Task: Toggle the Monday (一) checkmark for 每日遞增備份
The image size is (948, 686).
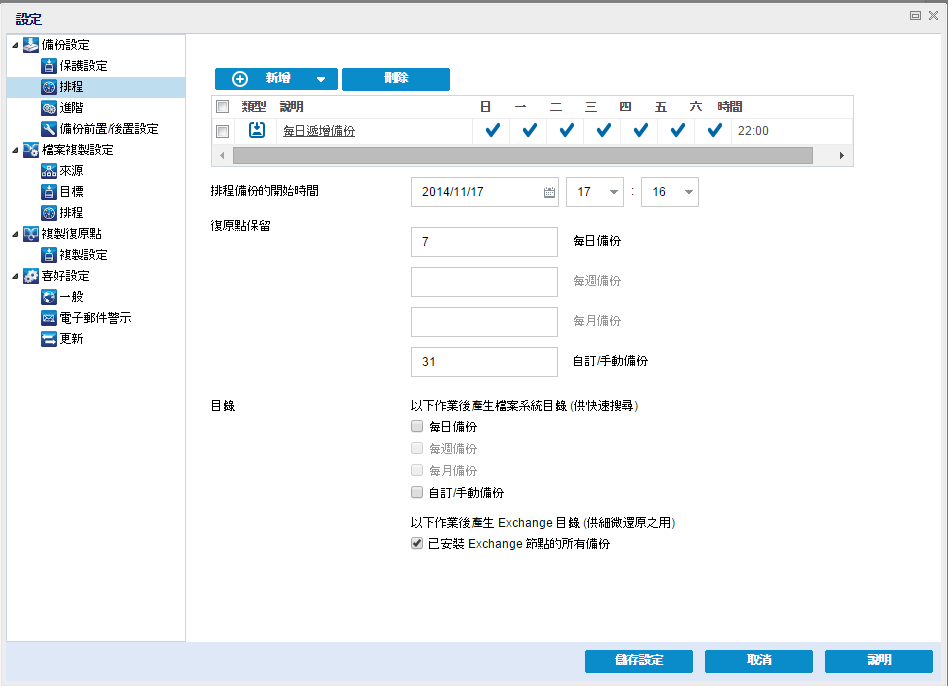Action: pos(530,130)
